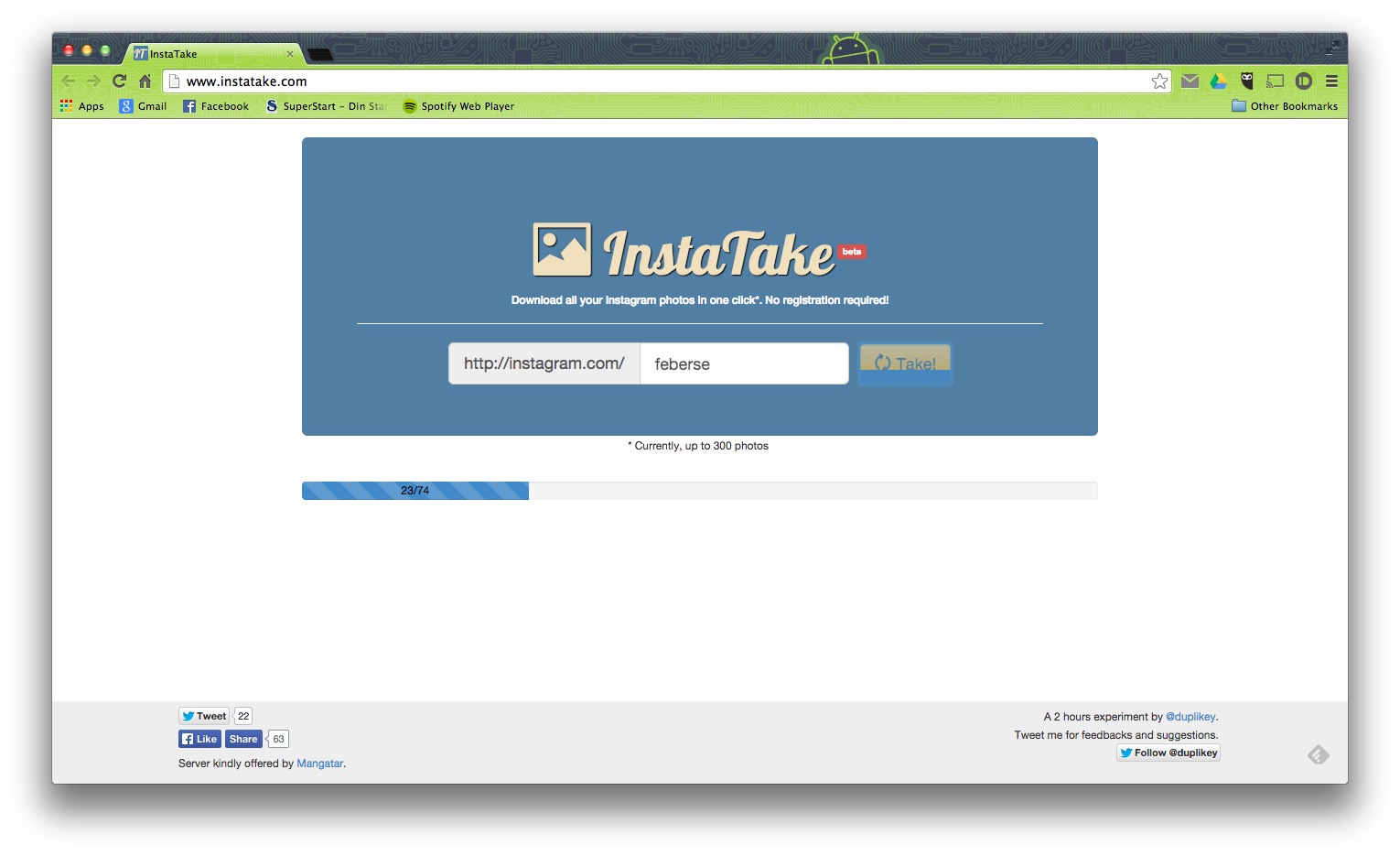The height and width of the screenshot is (856, 1400).
Task: Open the Mangatar link
Action: pos(320,764)
